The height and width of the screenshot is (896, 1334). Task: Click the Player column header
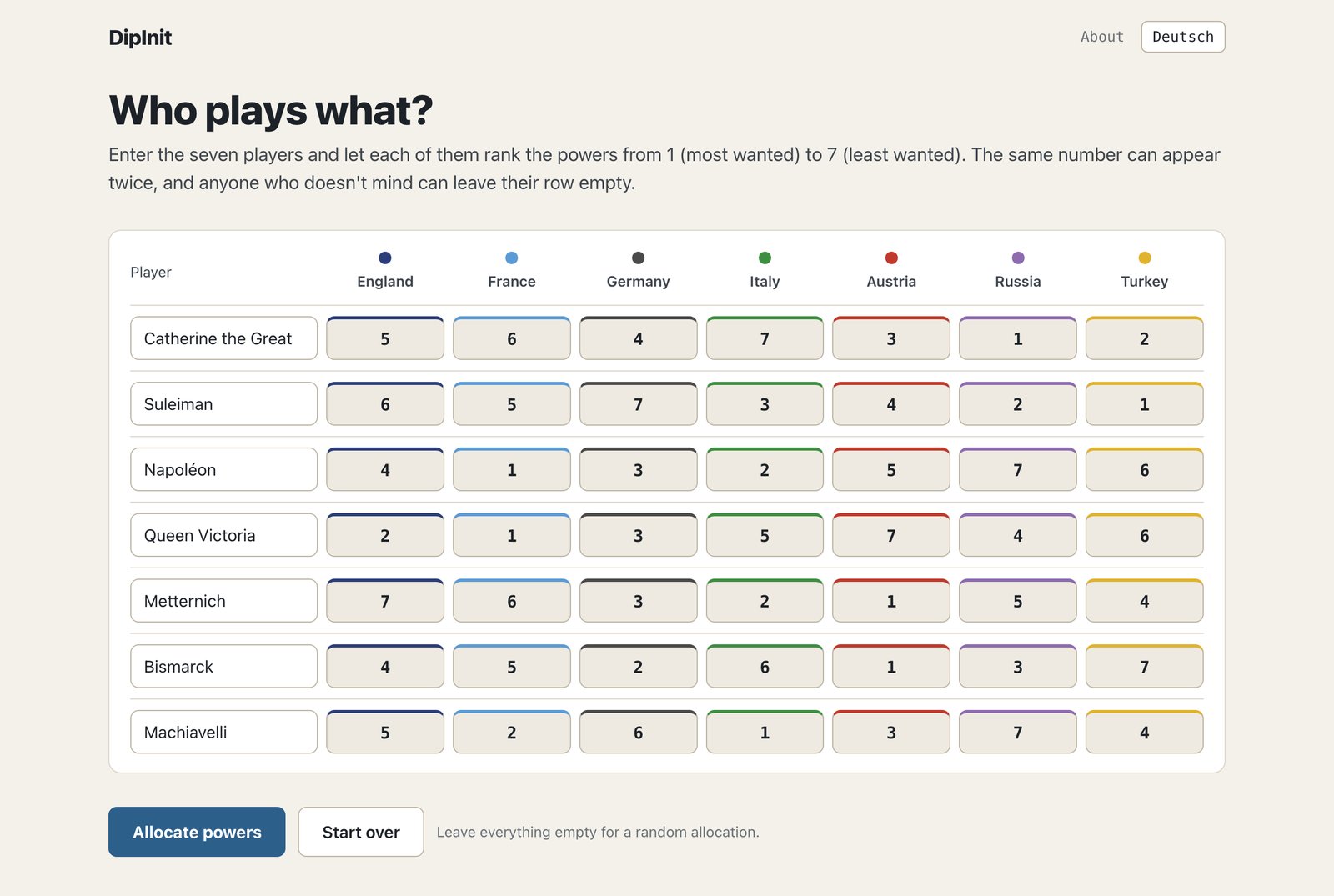(151, 273)
